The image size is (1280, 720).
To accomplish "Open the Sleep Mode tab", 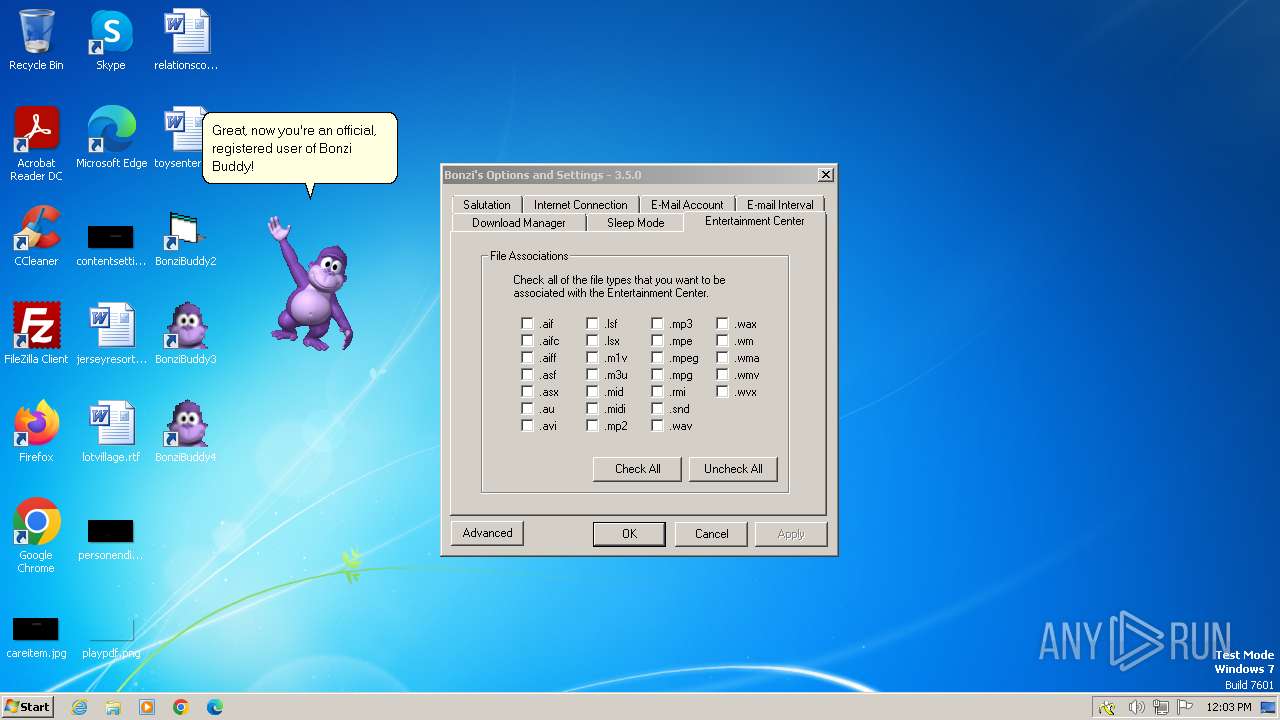I will click(635, 223).
